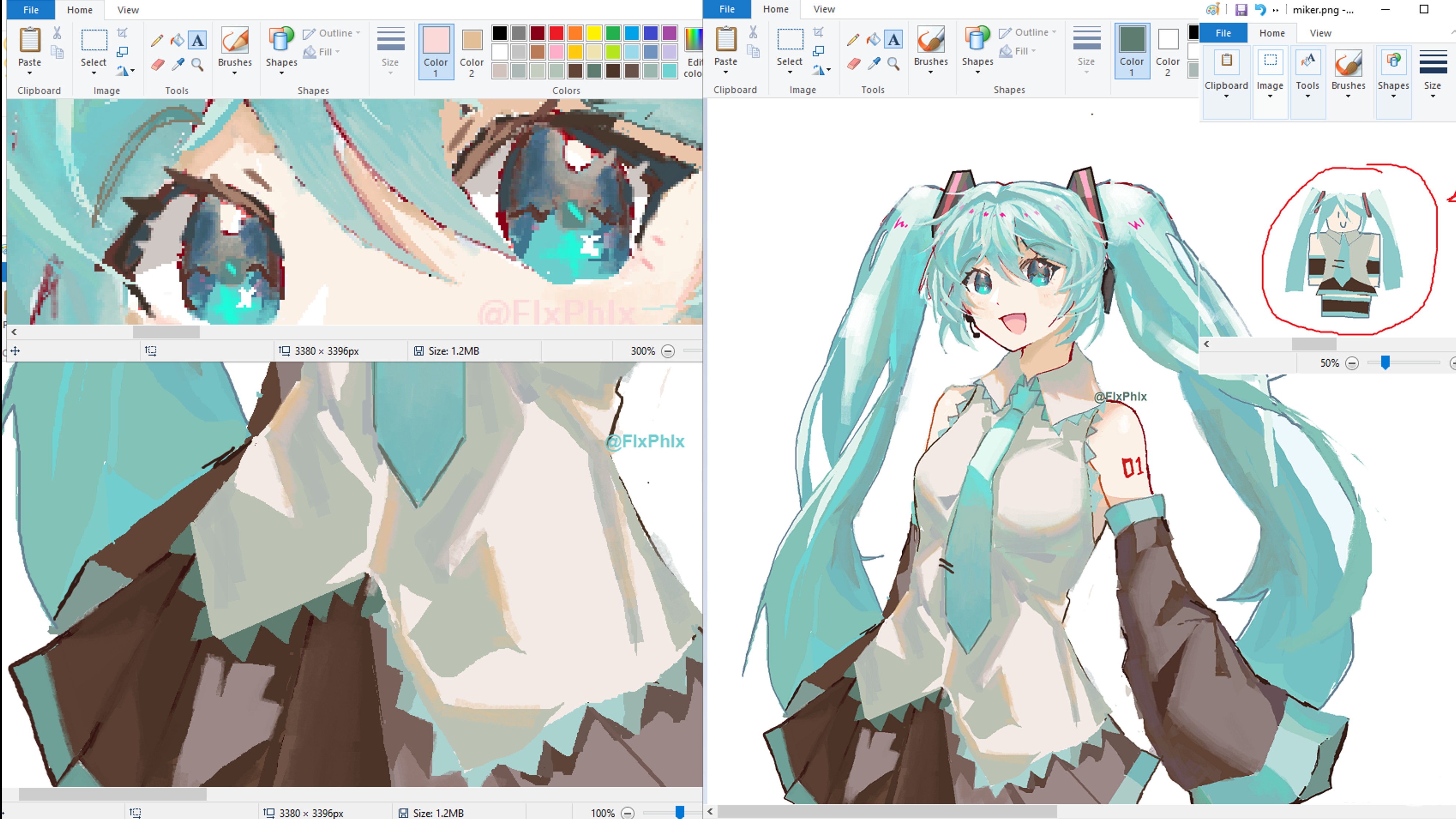Open the Outline dropdown in the top-left Paint window

point(331,33)
